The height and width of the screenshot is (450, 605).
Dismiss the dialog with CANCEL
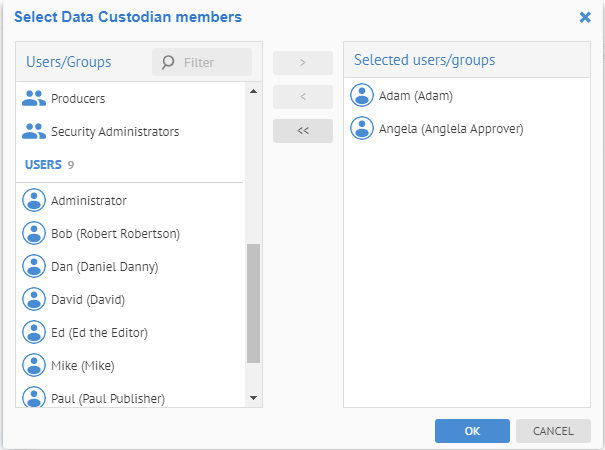[x=553, y=431]
